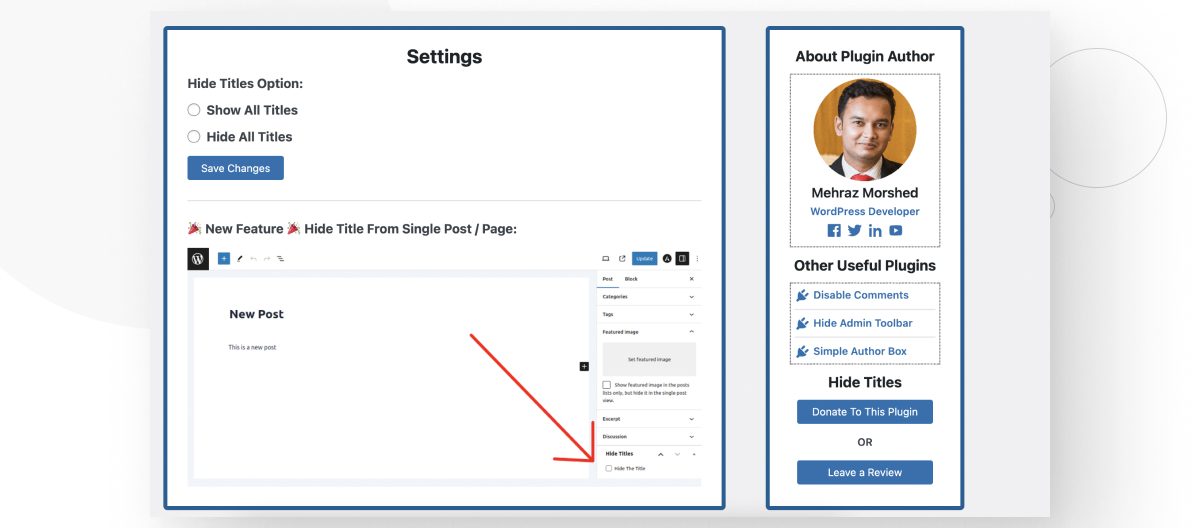1200x528 pixels.
Task: Click the undo arrow in editor toolbar
Action: coord(253,258)
